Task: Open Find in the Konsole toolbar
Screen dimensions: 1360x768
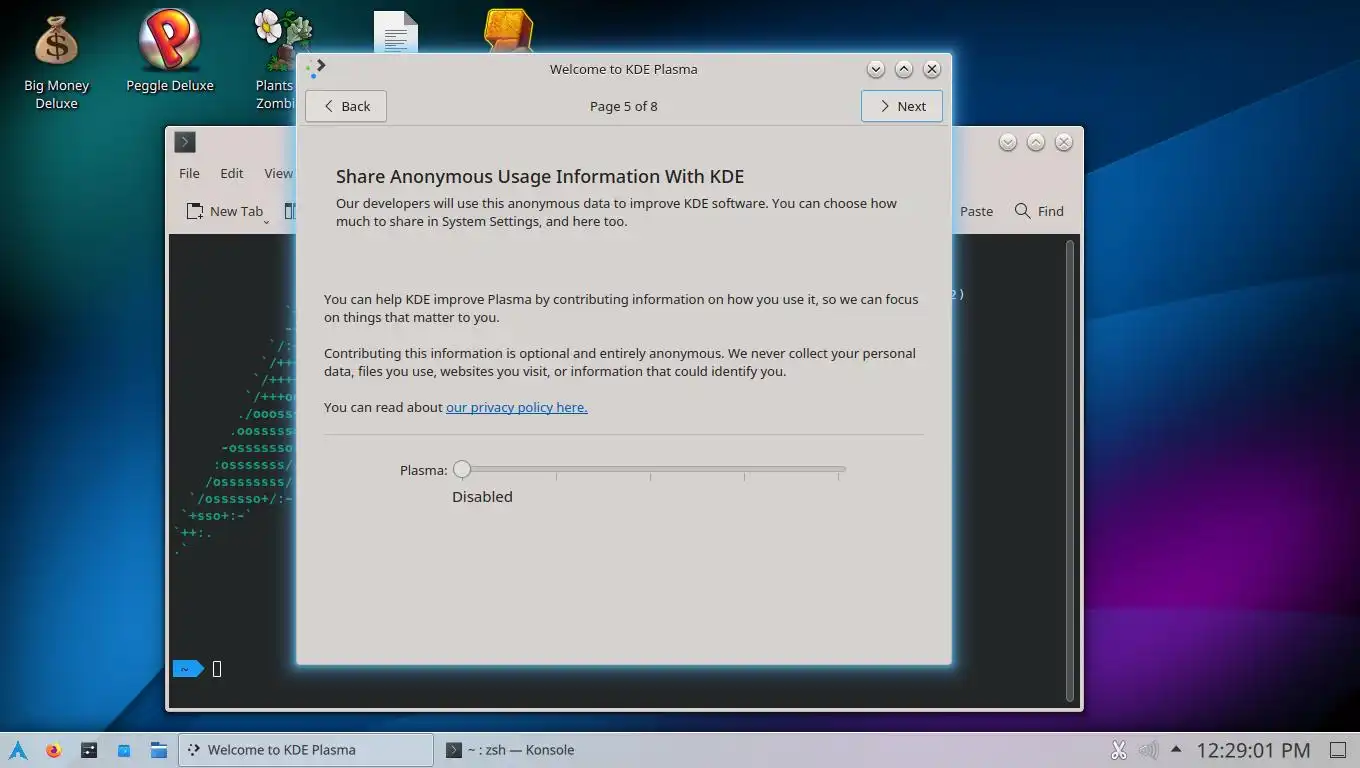Action: 1039,211
